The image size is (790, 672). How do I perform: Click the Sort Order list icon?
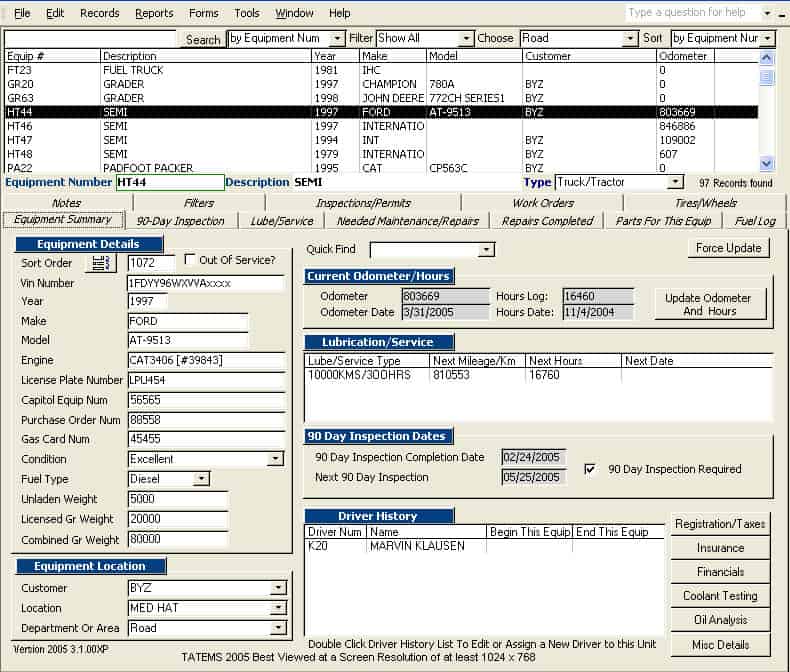click(x=101, y=262)
